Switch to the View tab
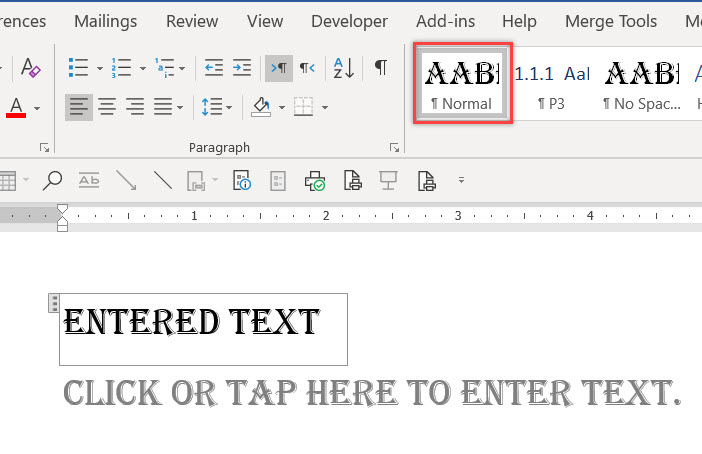702x454 pixels. point(265,21)
